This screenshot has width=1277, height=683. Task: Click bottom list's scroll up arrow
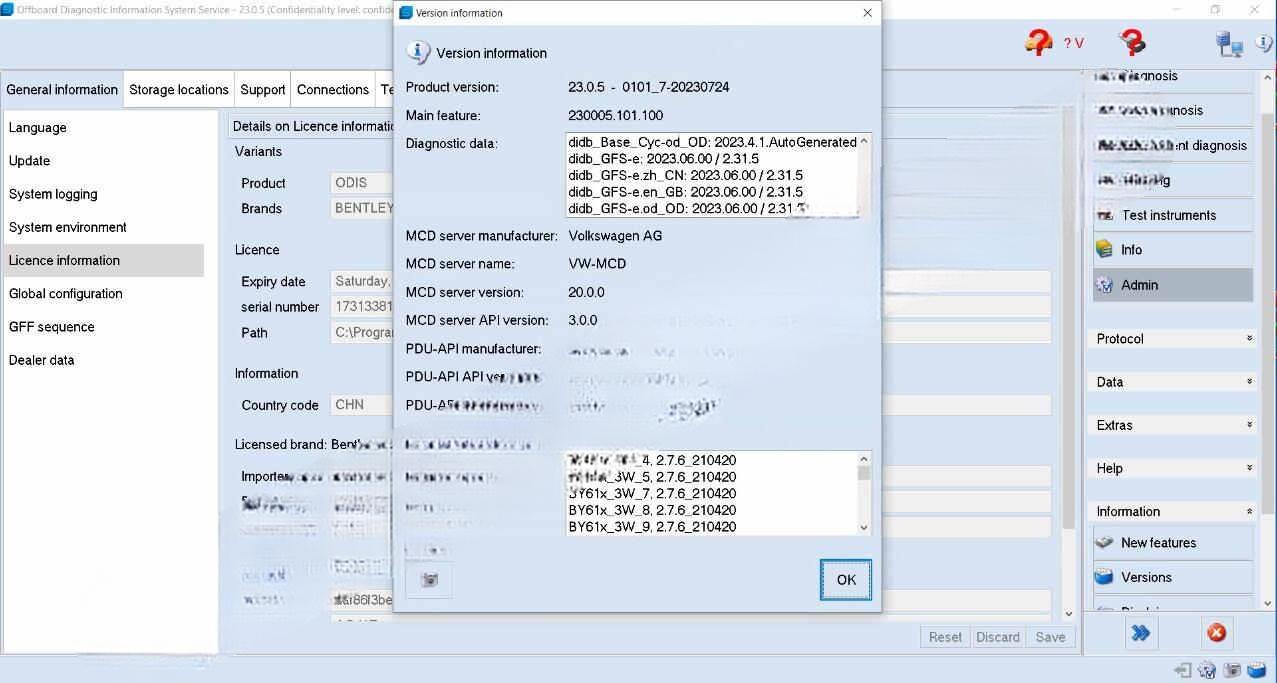[x=864, y=459]
